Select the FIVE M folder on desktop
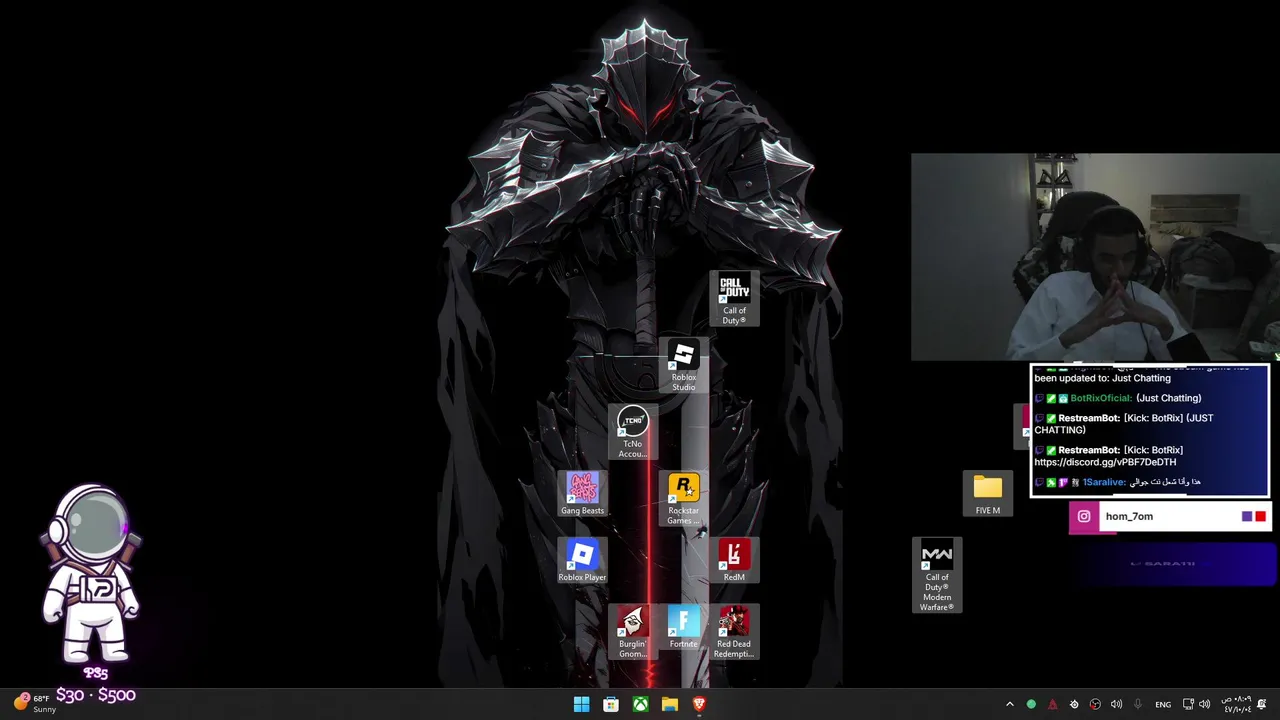The image size is (1280, 720). point(987,495)
